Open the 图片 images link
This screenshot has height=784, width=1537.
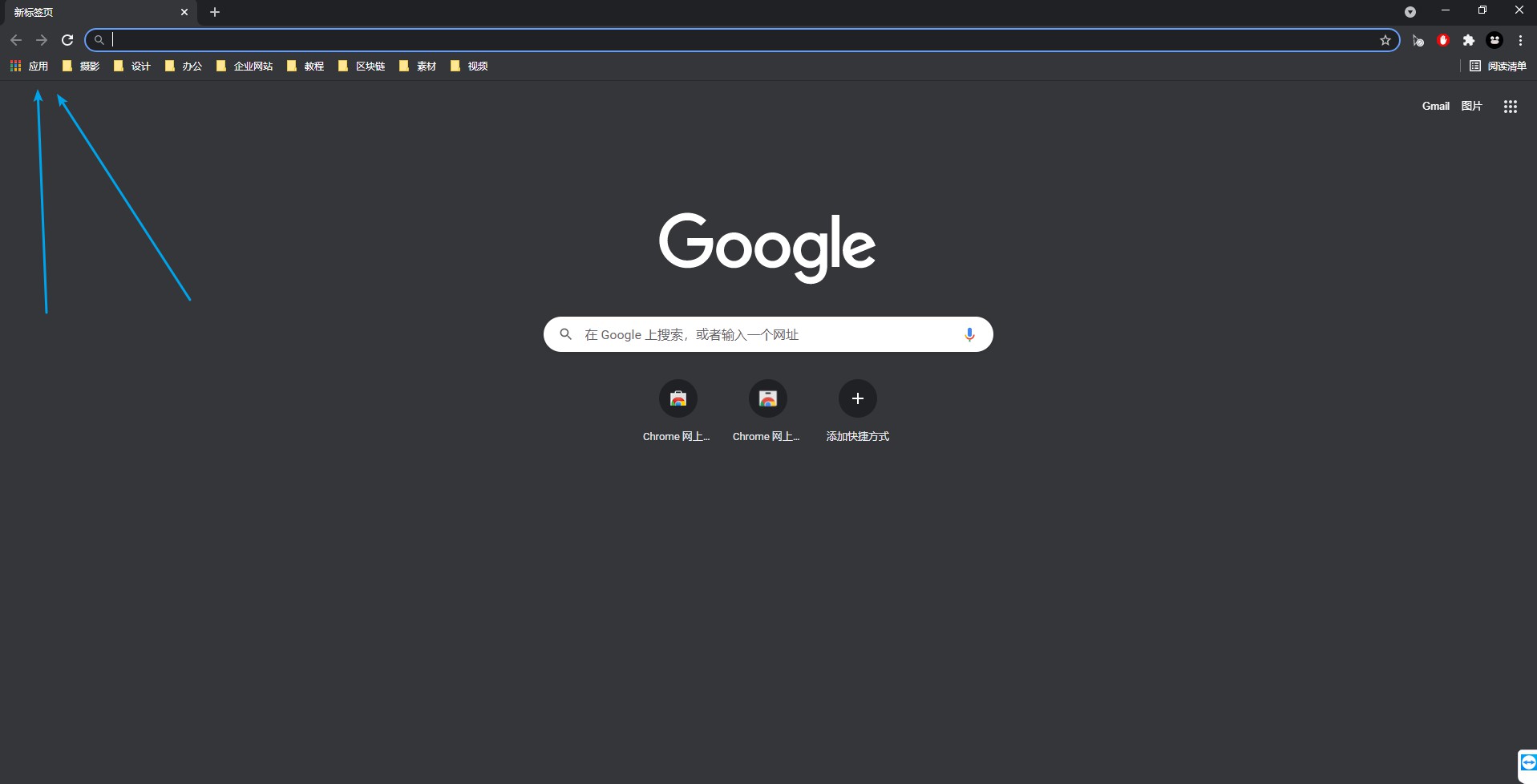point(1471,106)
